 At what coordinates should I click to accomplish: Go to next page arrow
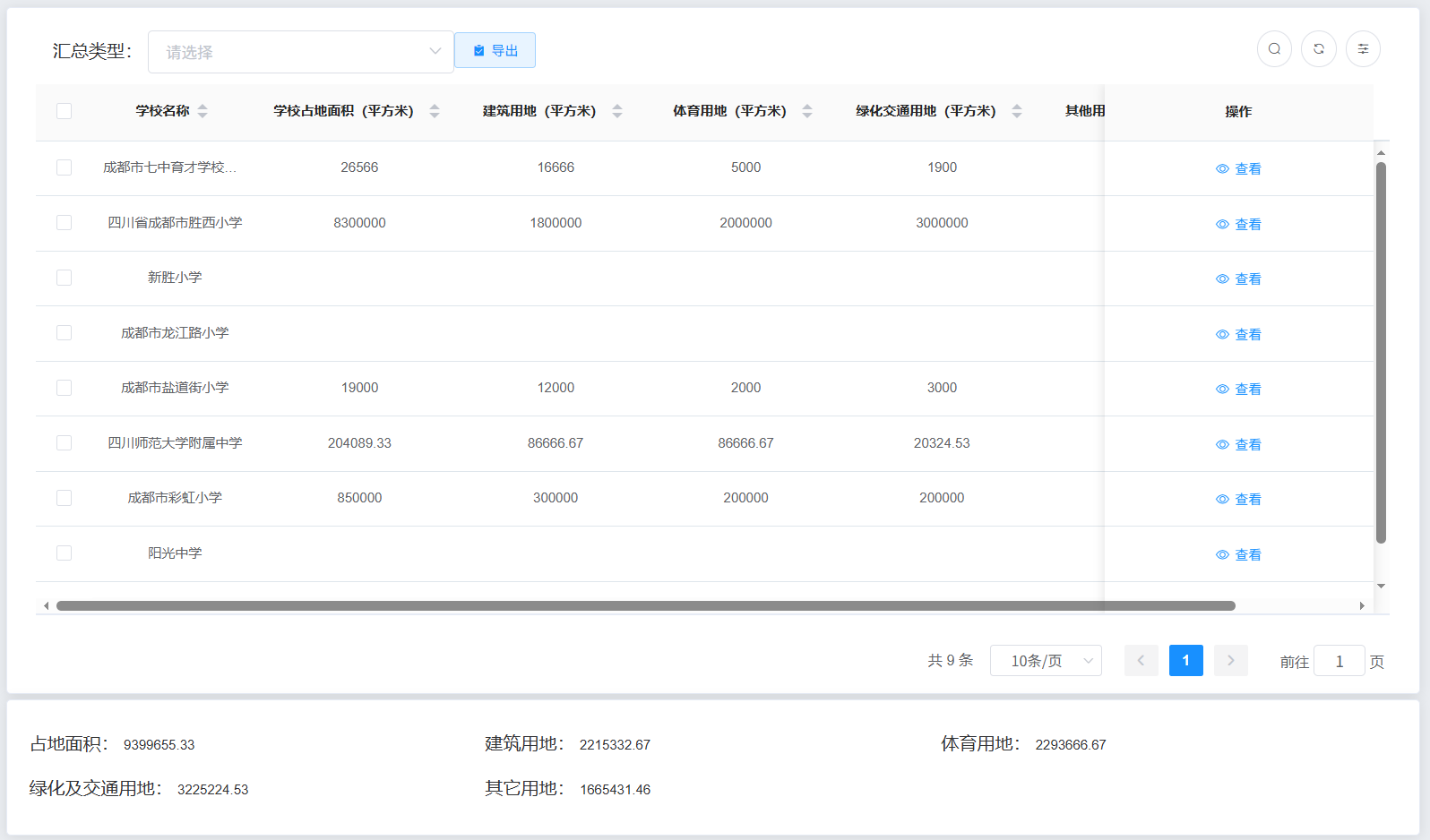coord(1230,661)
